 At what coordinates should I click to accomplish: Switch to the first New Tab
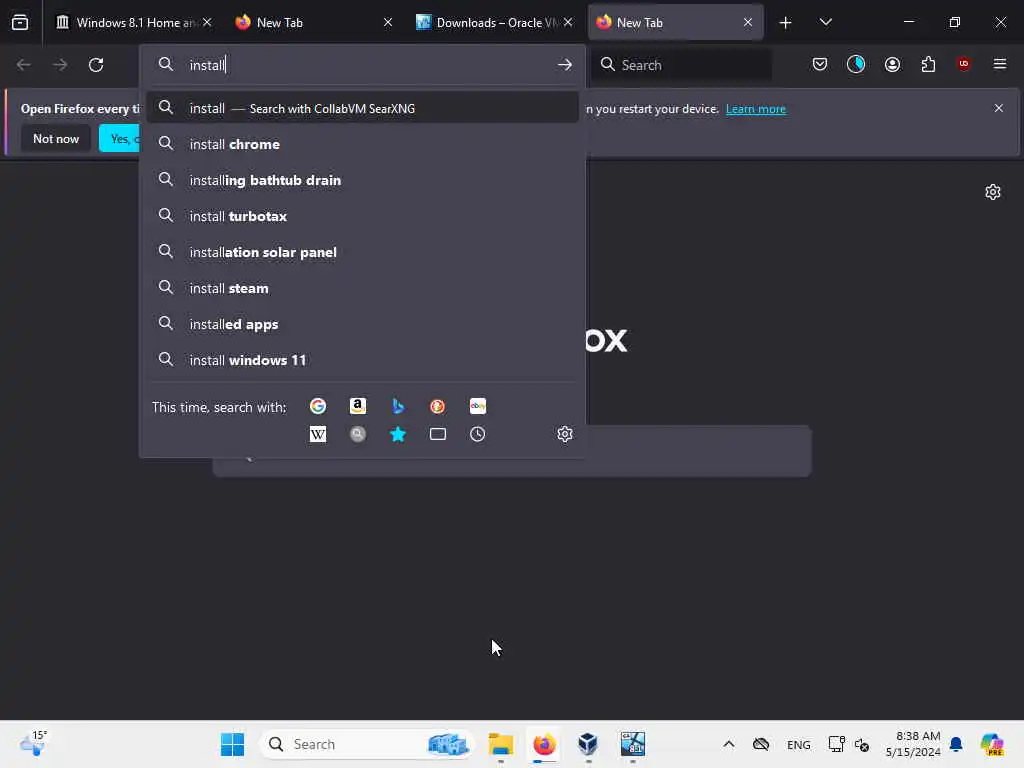click(313, 22)
